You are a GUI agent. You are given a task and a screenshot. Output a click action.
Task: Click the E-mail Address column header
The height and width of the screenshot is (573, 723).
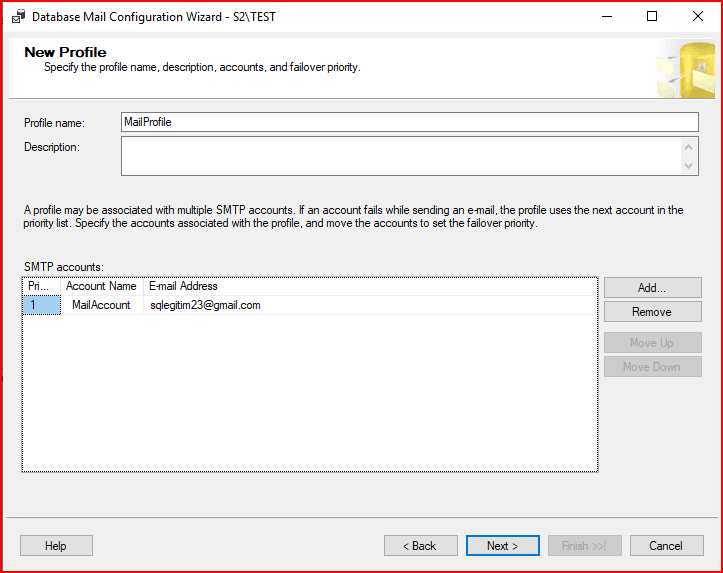pyautogui.click(x=184, y=286)
